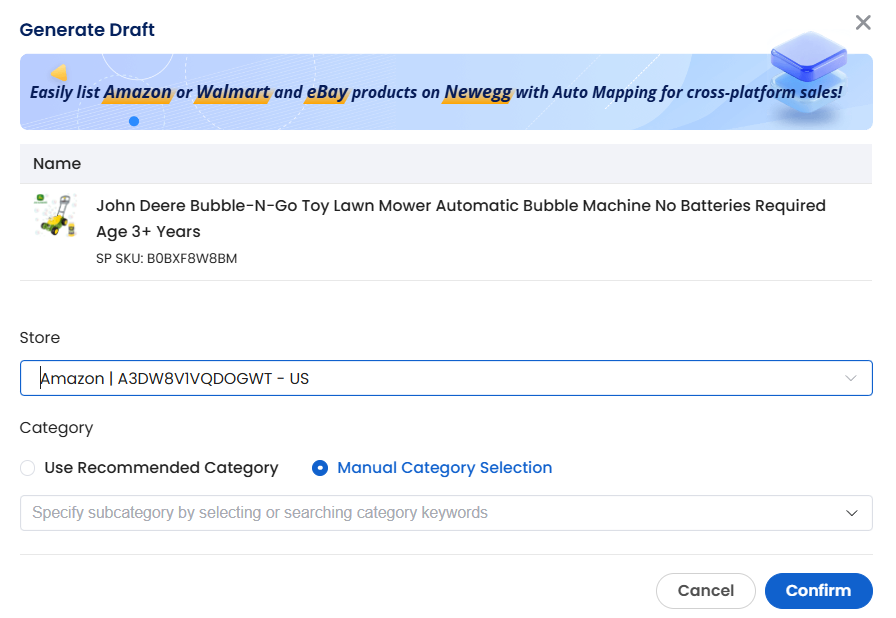The width and height of the screenshot is (896, 618).
Task: Cancel the draft generation
Action: [706, 591]
